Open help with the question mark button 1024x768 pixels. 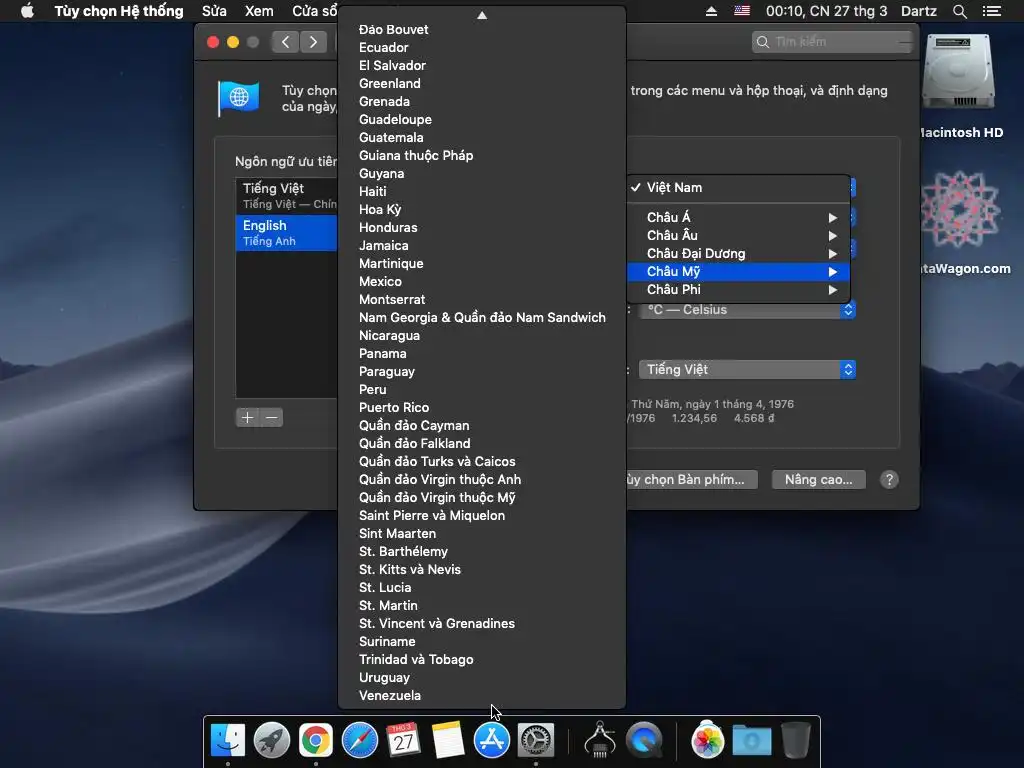[x=889, y=479]
